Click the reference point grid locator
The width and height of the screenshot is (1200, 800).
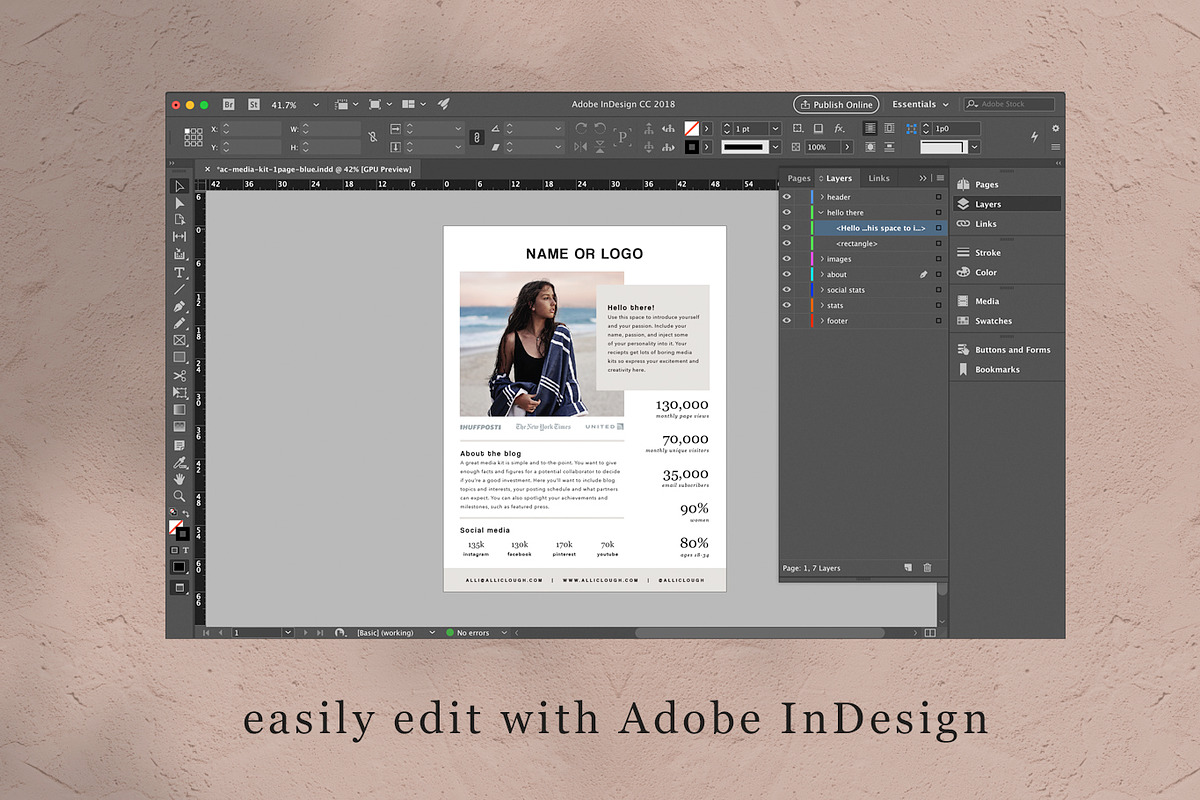click(x=192, y=137)
